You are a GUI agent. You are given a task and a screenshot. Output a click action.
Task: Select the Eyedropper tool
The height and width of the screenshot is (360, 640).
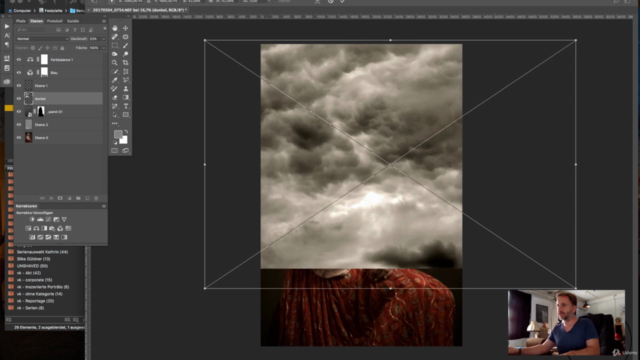(115, 80)
